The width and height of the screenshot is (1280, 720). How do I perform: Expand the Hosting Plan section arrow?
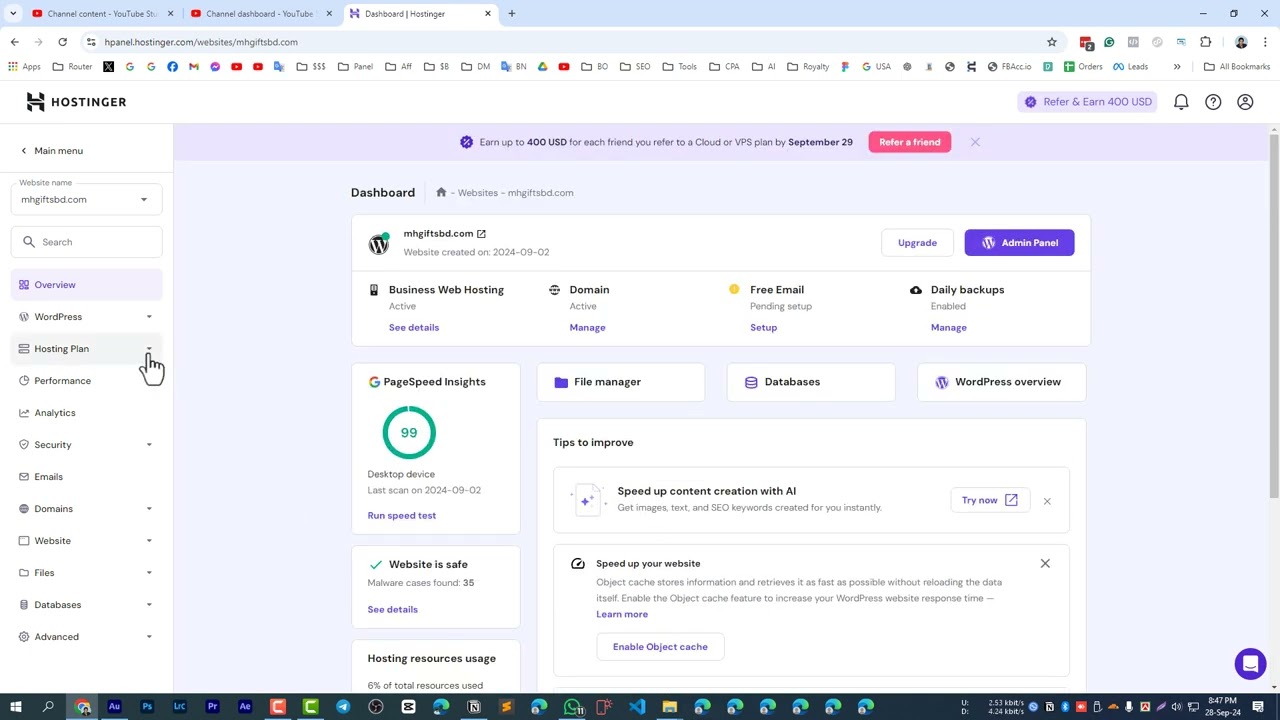tap(149, 349)
